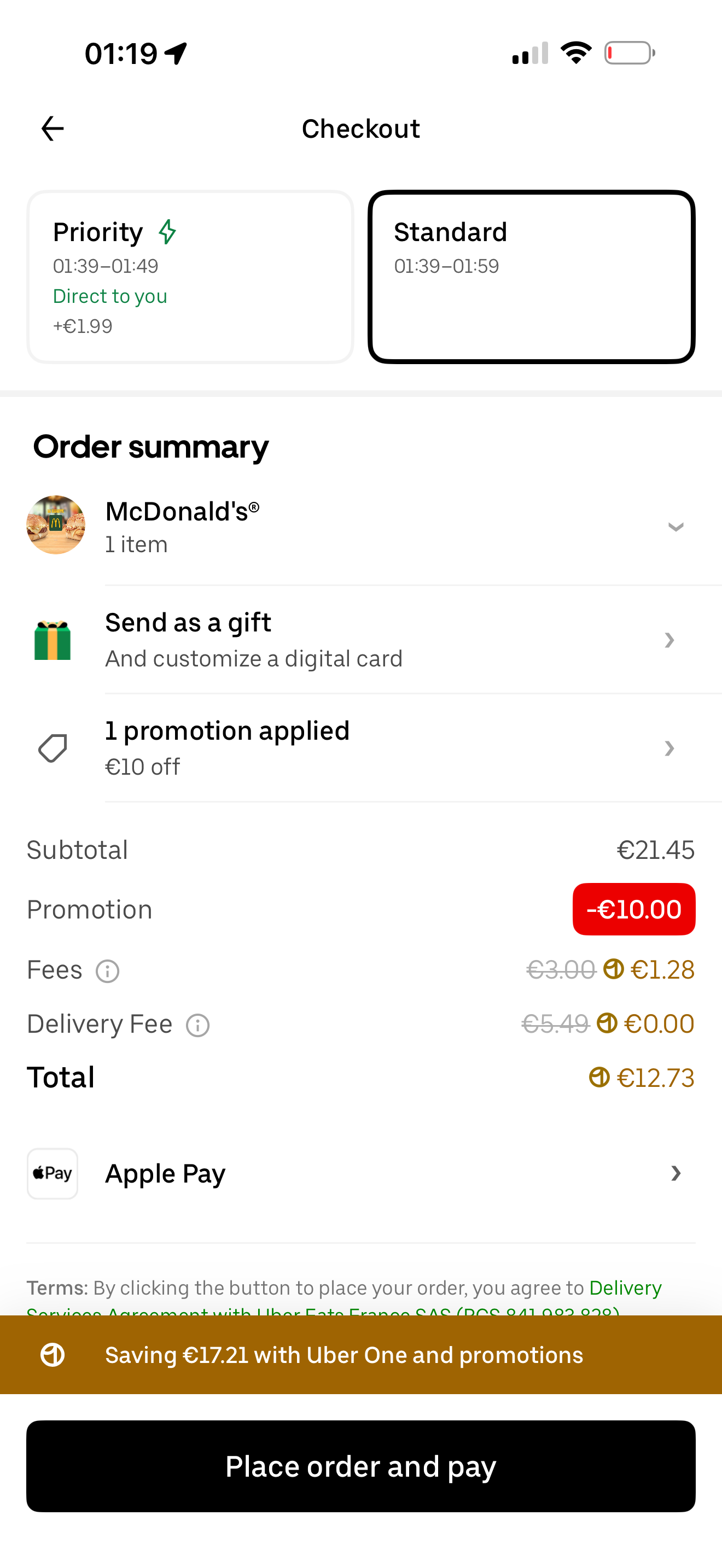The height and width of the screenshot is (1568, 722).
Task: Click the Delivery Fee info icon
Action: click(198, 1025)
